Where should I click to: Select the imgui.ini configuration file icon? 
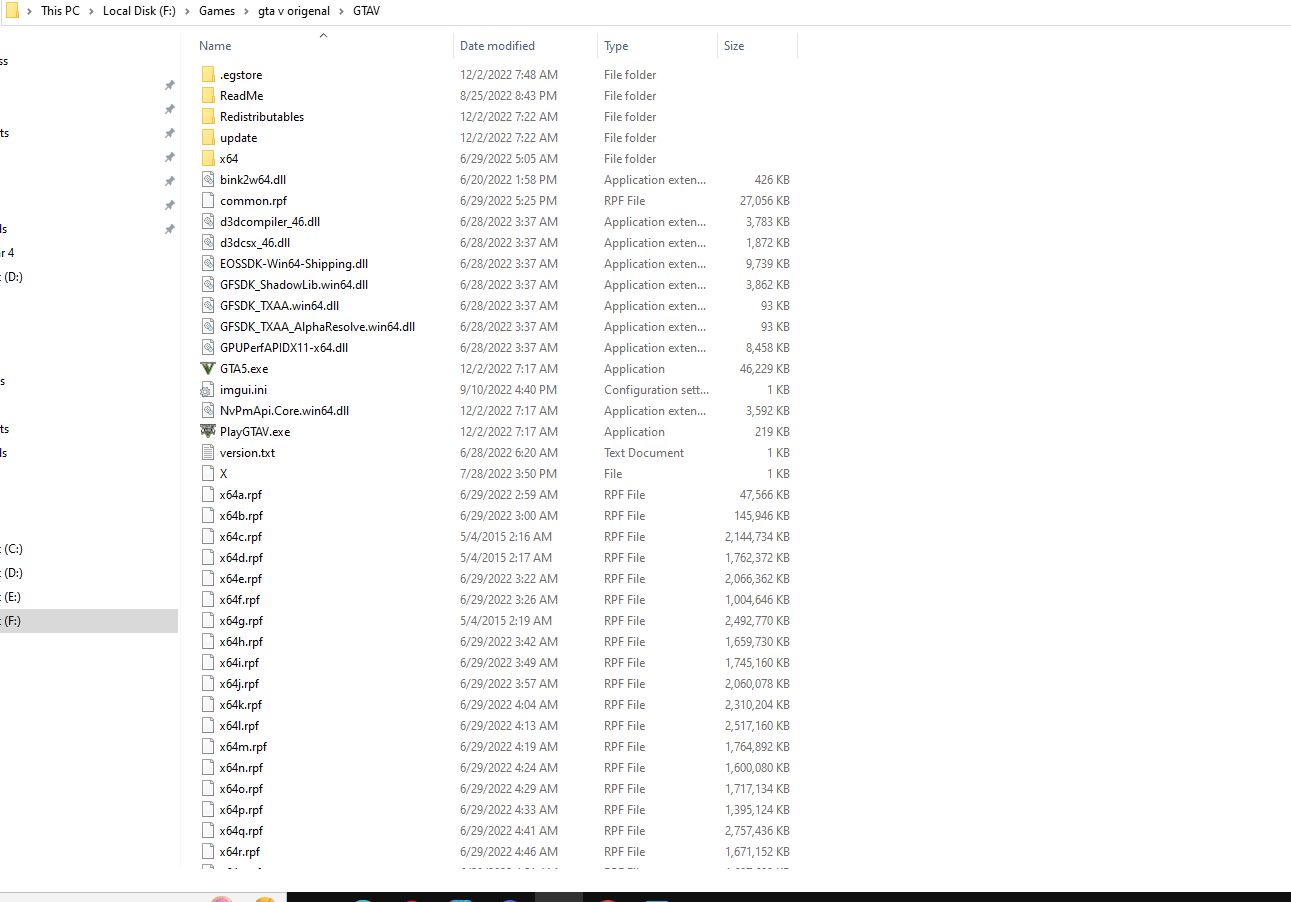(208, 389)
